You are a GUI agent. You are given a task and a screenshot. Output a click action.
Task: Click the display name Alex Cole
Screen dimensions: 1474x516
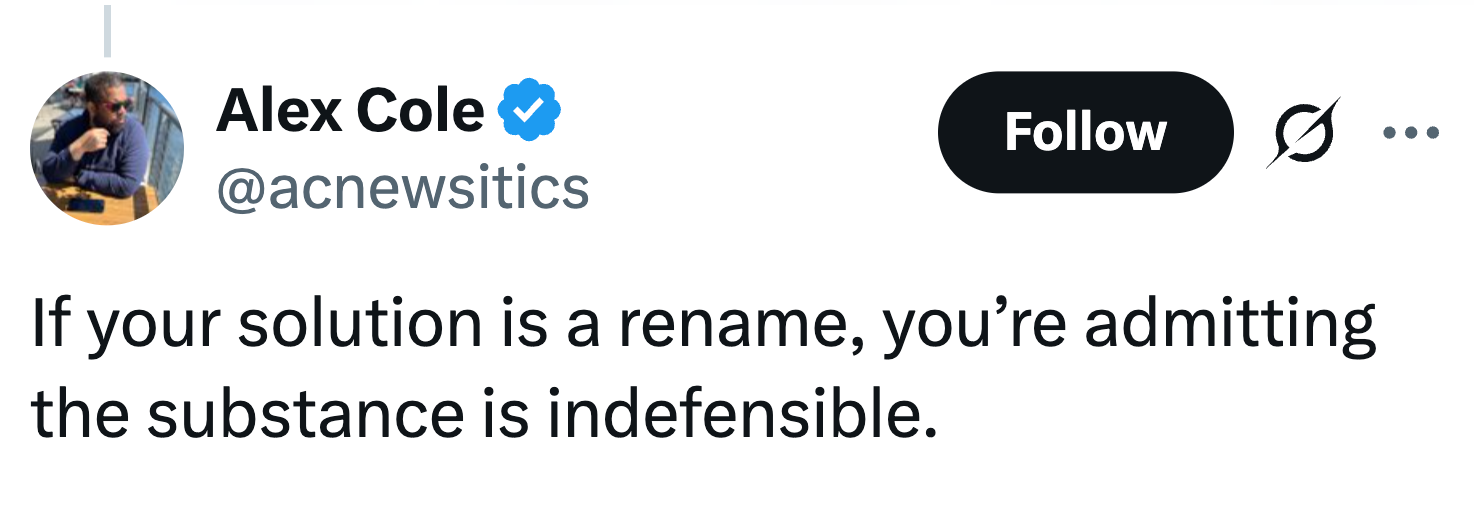click(350, 110)
